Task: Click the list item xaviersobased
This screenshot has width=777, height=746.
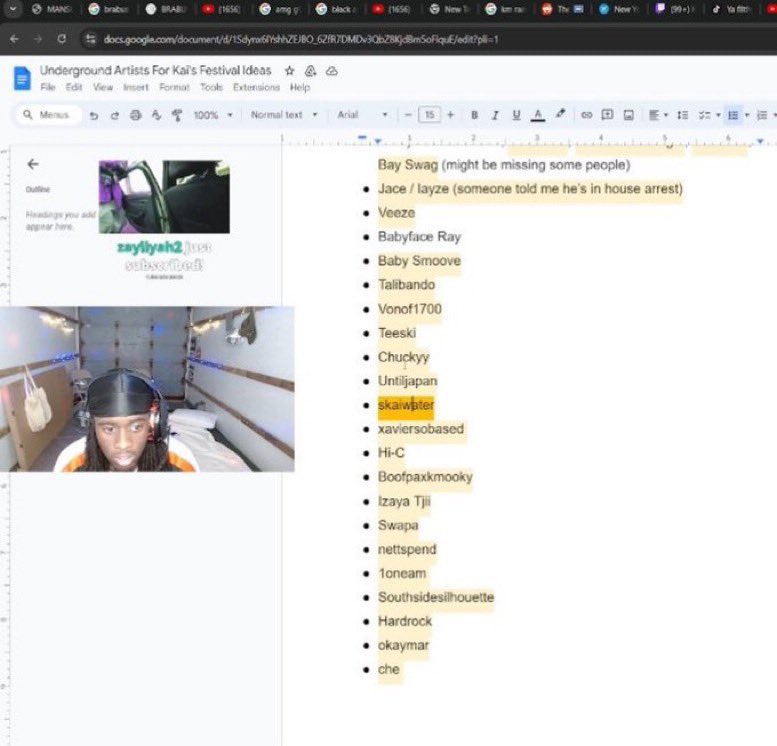Action: click(421, 429)
